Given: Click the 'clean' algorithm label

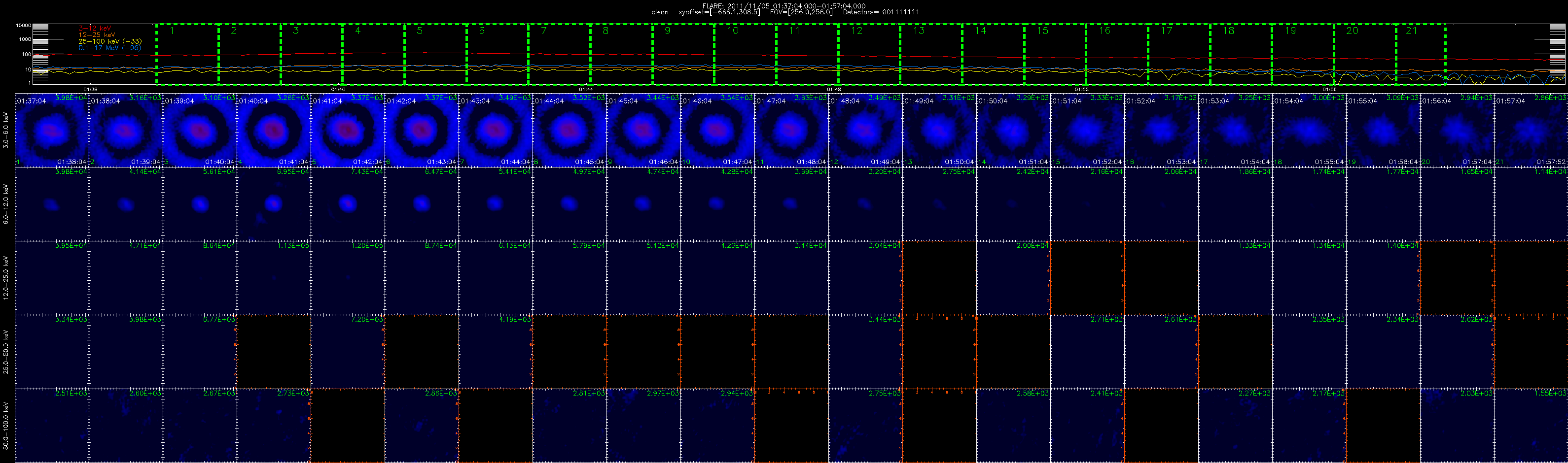Looking at the screenshot, I should (x=660, y=12).
